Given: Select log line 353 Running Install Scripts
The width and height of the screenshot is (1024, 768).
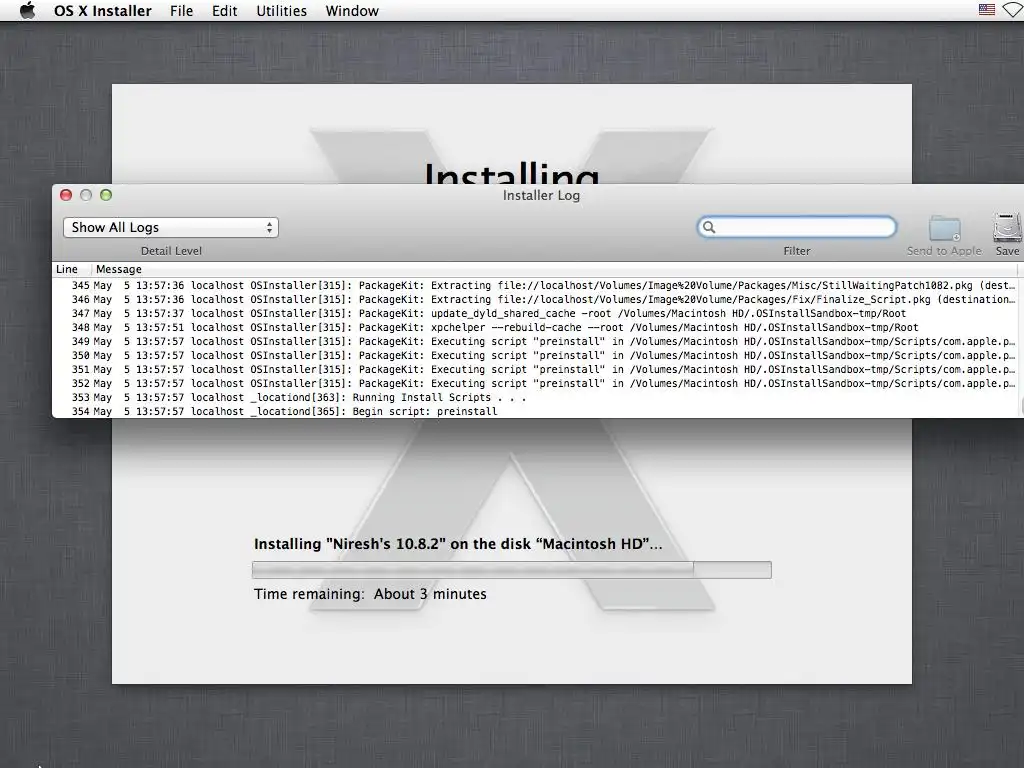Looking at the screenshot, I should (x=536, y=398).
